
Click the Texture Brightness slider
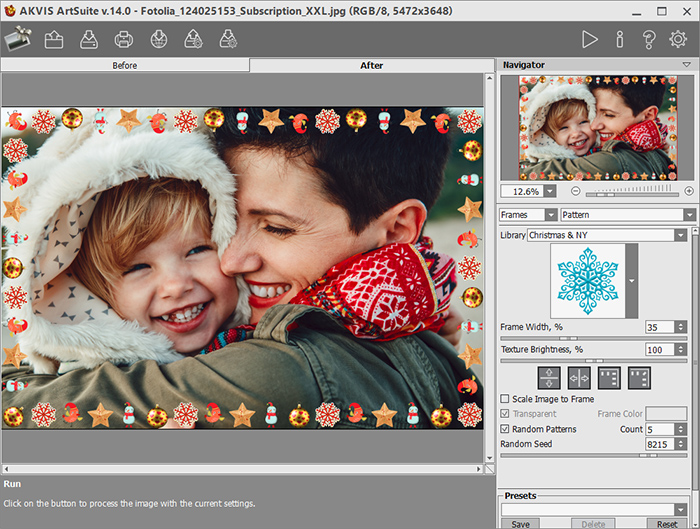coord(593,360)
